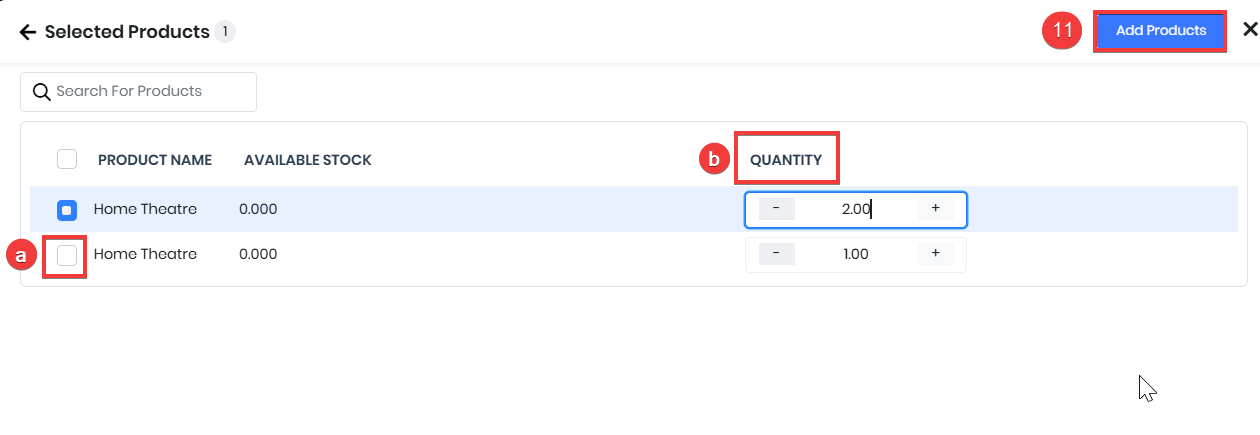Click the QUANTITY column header

(x=786, y=160)
